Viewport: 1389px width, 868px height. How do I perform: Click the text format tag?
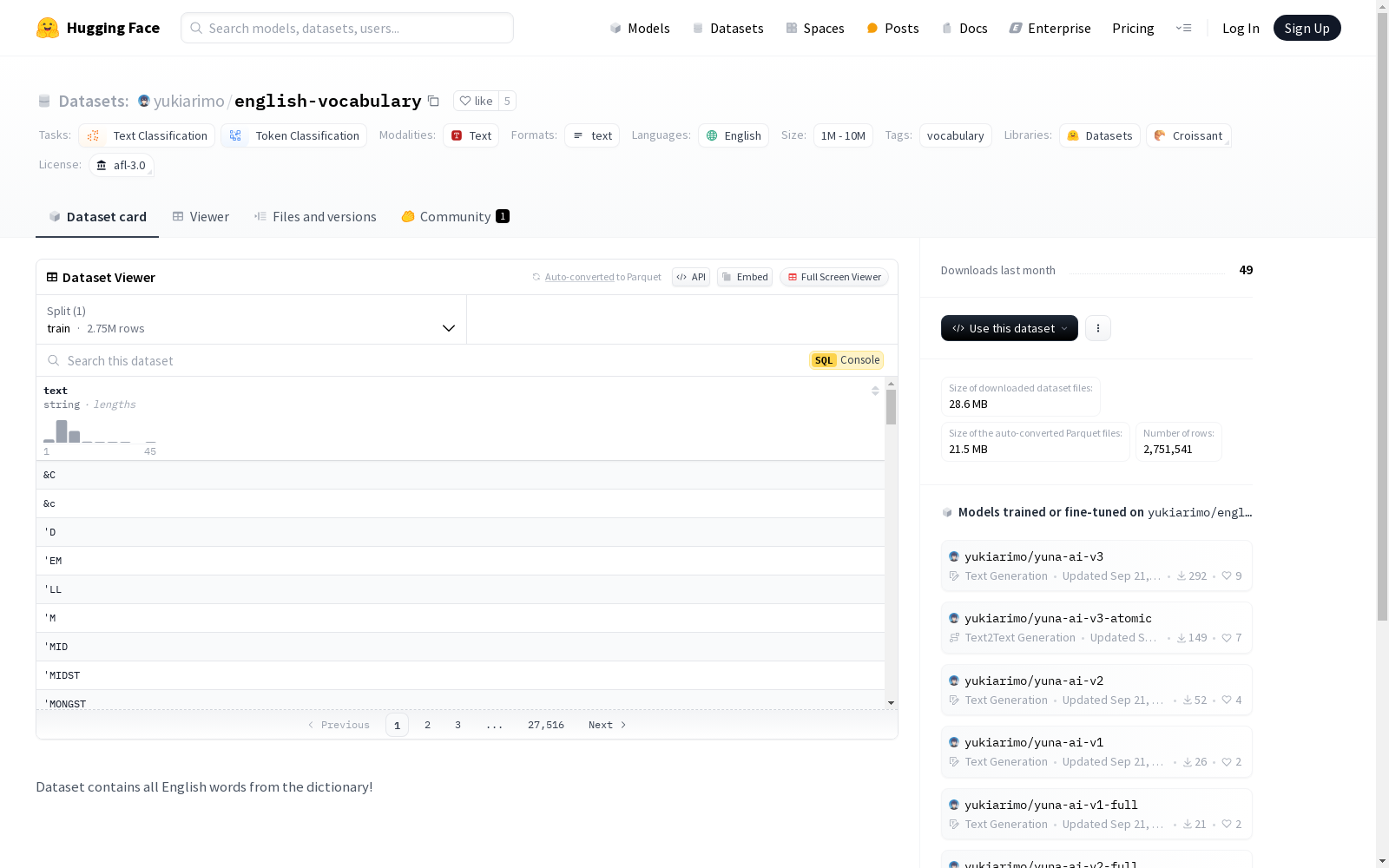592,135
